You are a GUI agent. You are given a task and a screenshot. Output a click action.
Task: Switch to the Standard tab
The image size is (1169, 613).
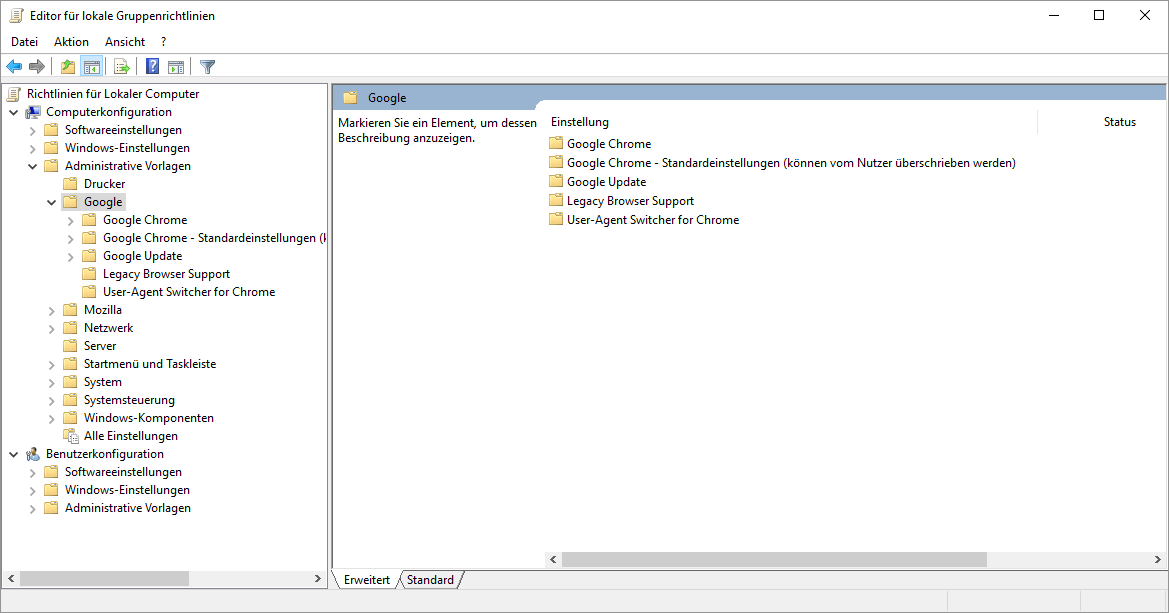pos(430,580)
